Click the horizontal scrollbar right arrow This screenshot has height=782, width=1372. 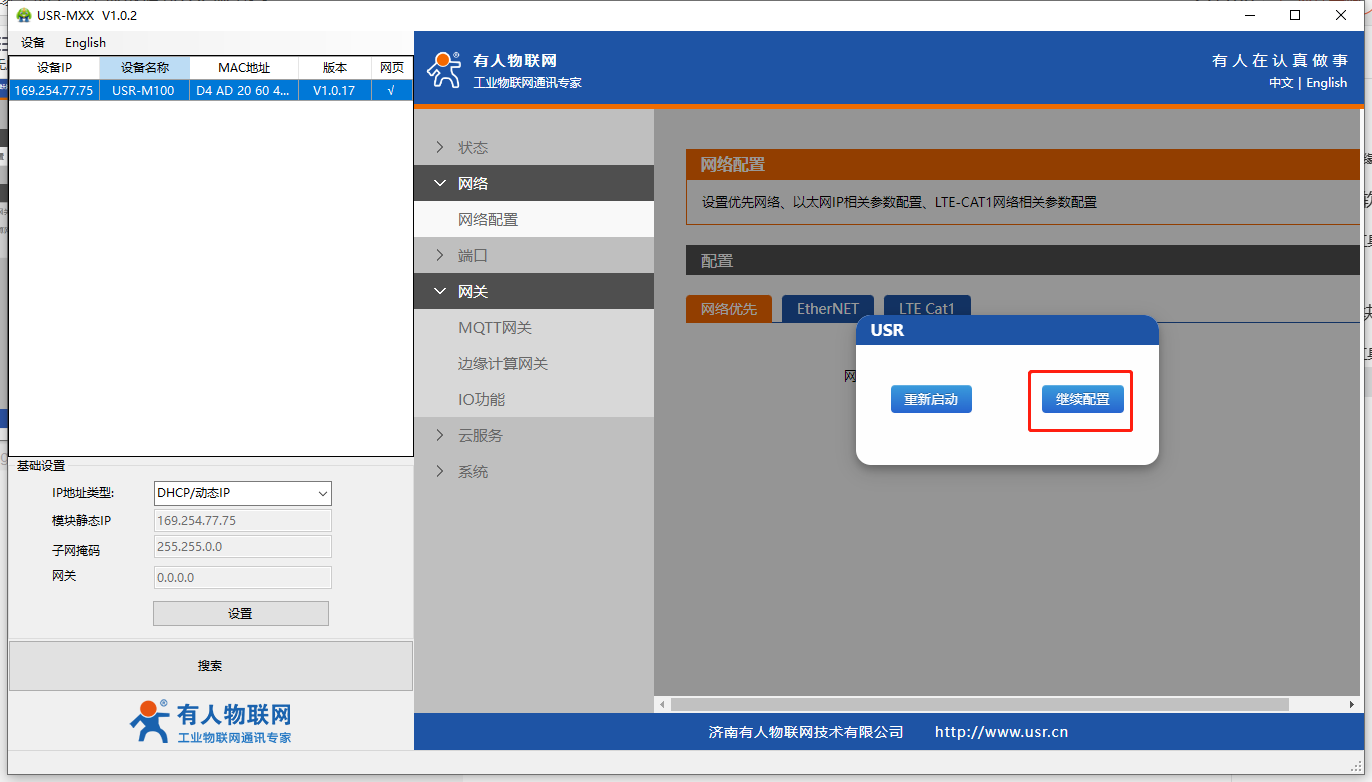click(x=1352, y=704)
